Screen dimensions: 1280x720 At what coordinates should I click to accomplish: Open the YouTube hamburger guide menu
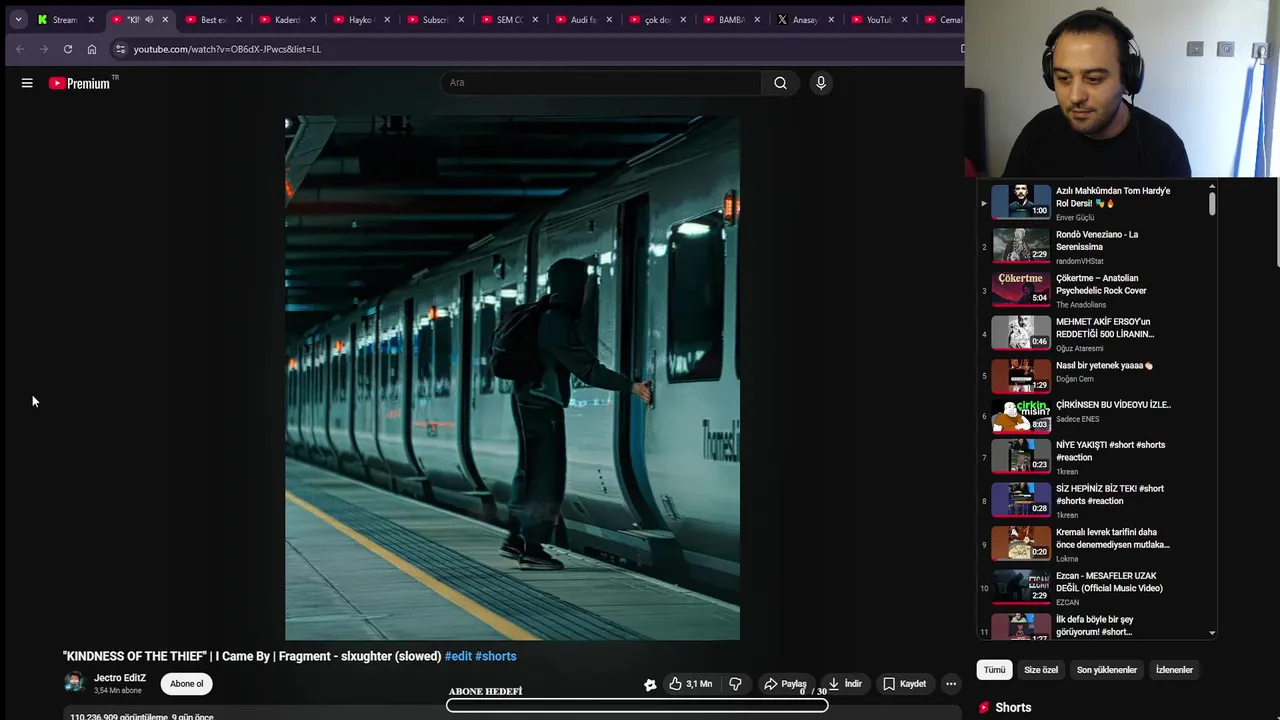coord(27,83)
